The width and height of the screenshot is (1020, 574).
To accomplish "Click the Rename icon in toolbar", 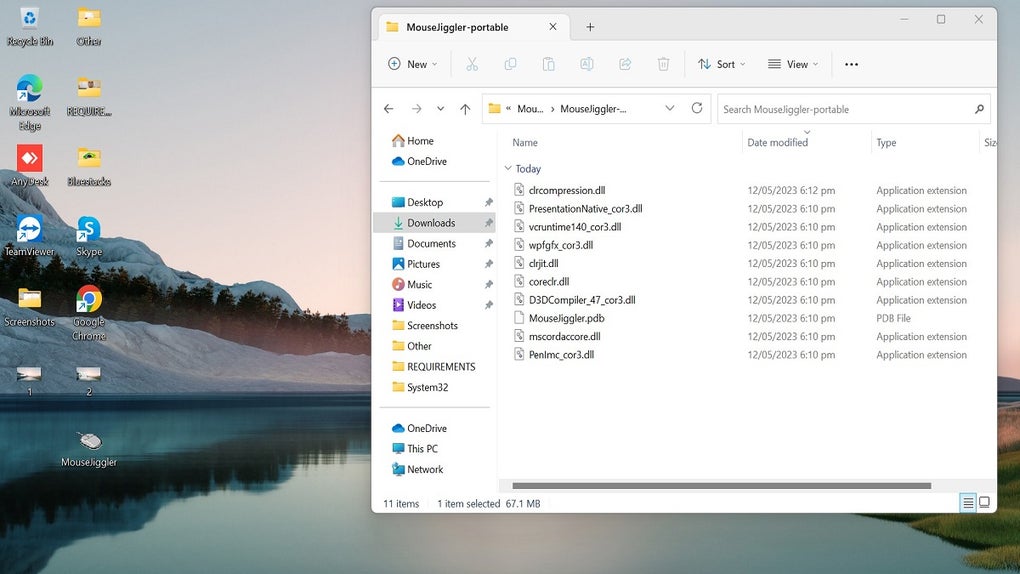I will (x=587, y=64).
